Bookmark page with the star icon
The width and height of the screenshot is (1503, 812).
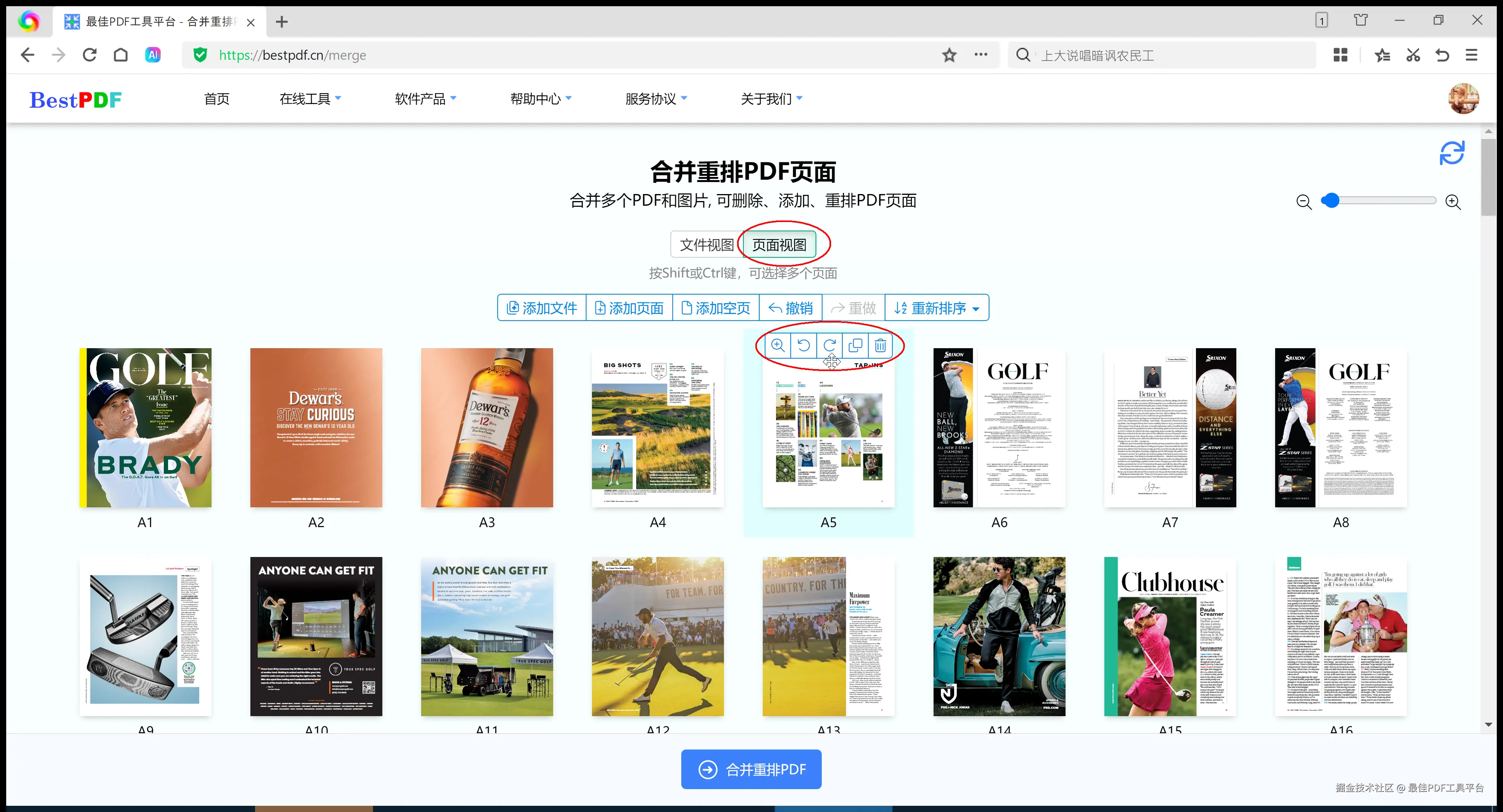[x=949, y=56]
